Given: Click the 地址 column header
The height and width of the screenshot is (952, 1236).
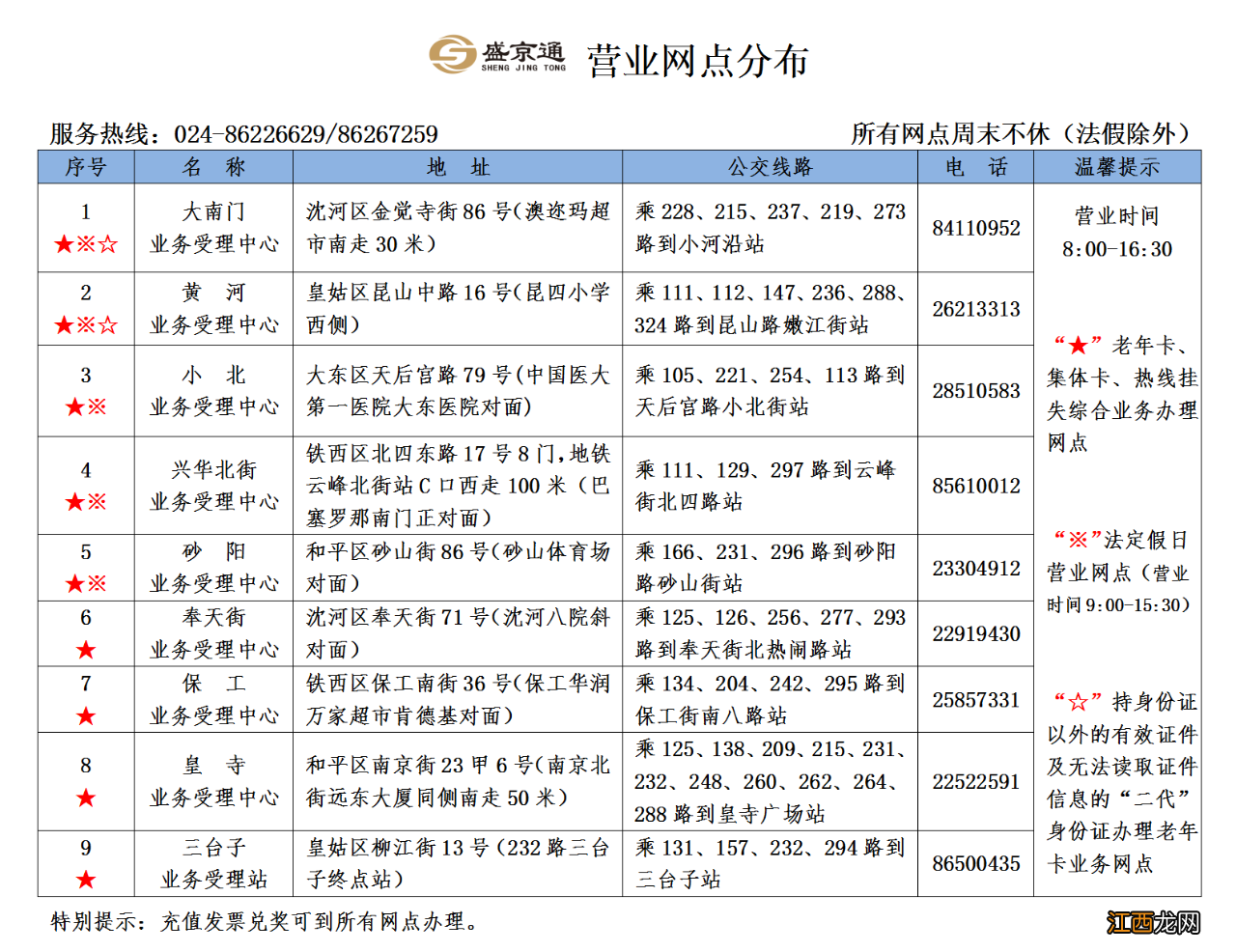Looking at the screenshot, I should pos(458,168).
